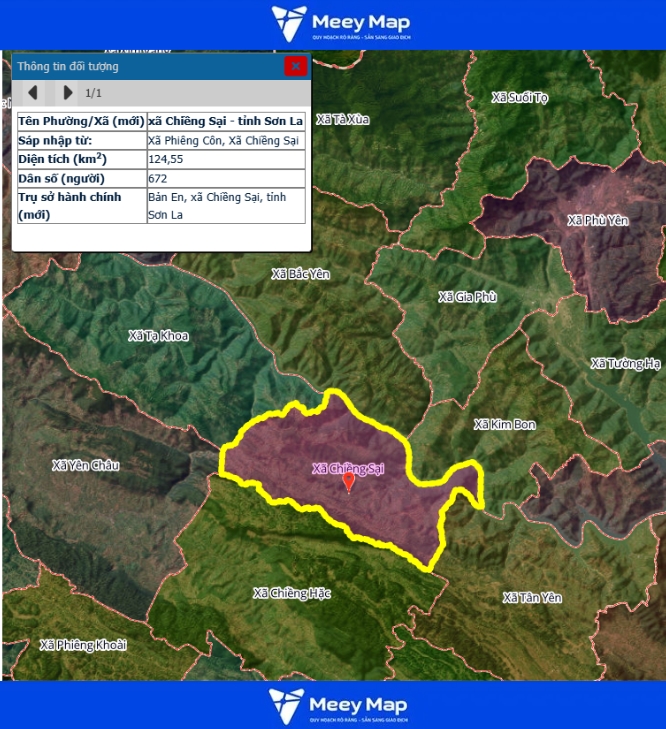Click Xã Gia Phù commune label
Viewport: 666px width, 729px height.
(467, 297)
